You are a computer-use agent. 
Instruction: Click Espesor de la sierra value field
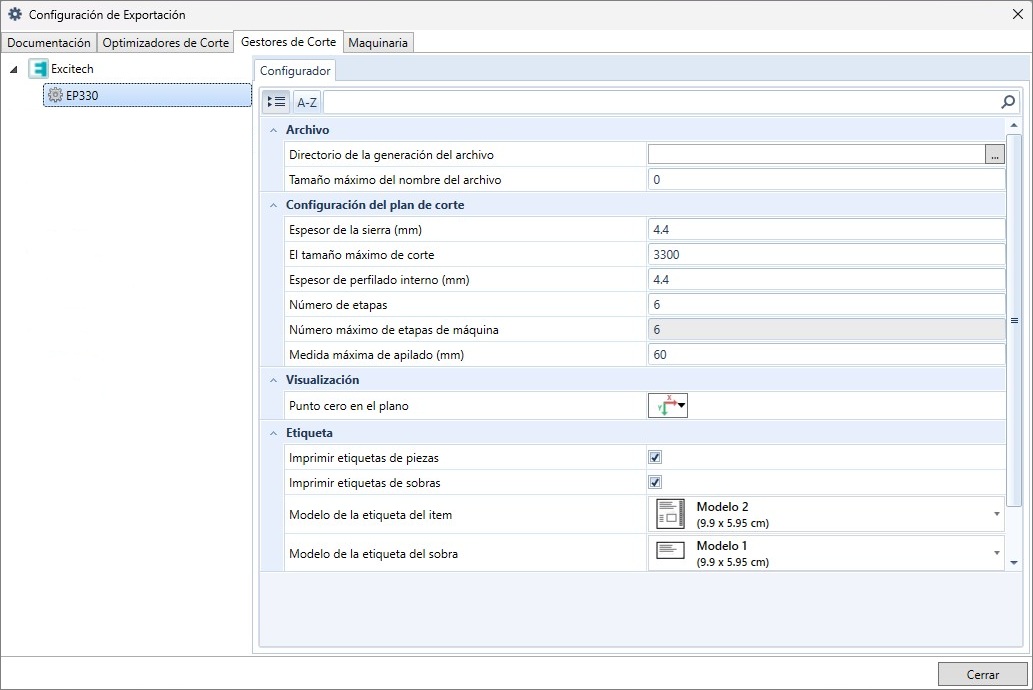[826, 229]
